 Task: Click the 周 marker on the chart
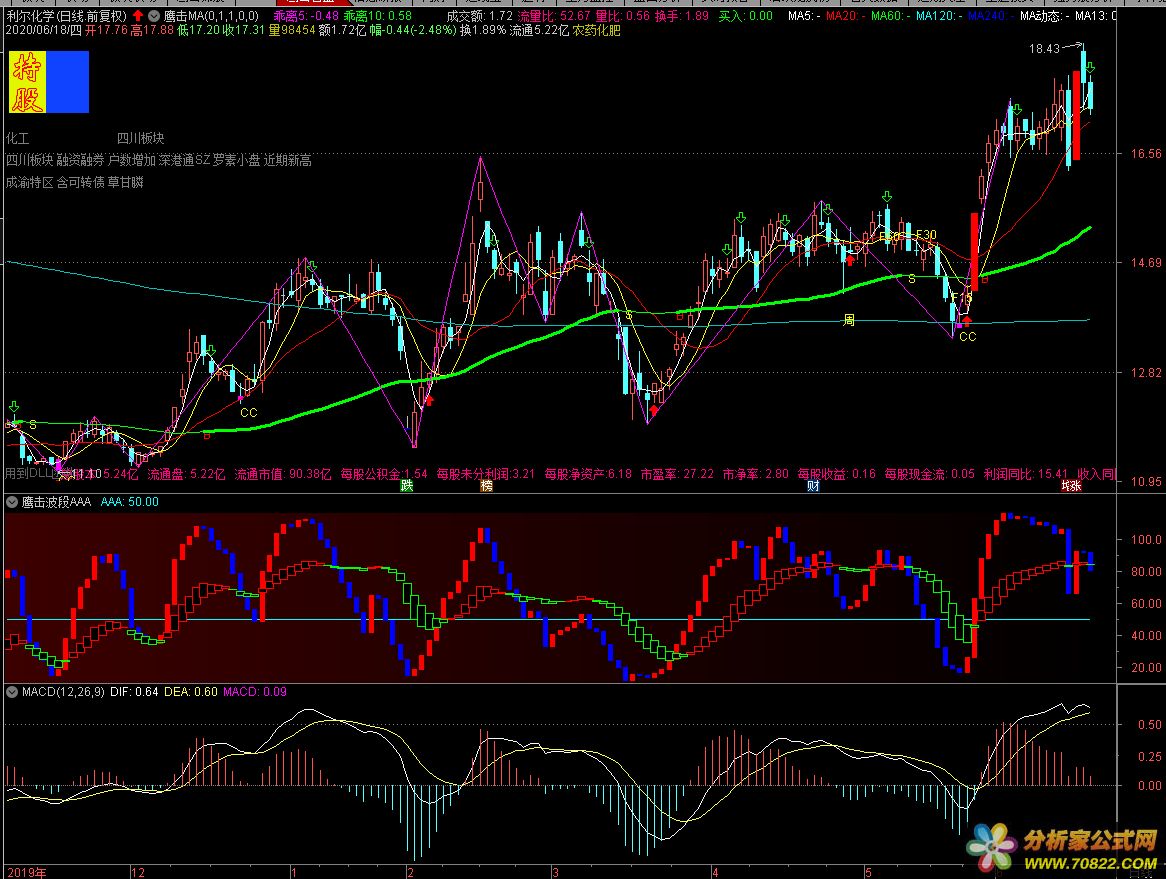coord(848,320)
